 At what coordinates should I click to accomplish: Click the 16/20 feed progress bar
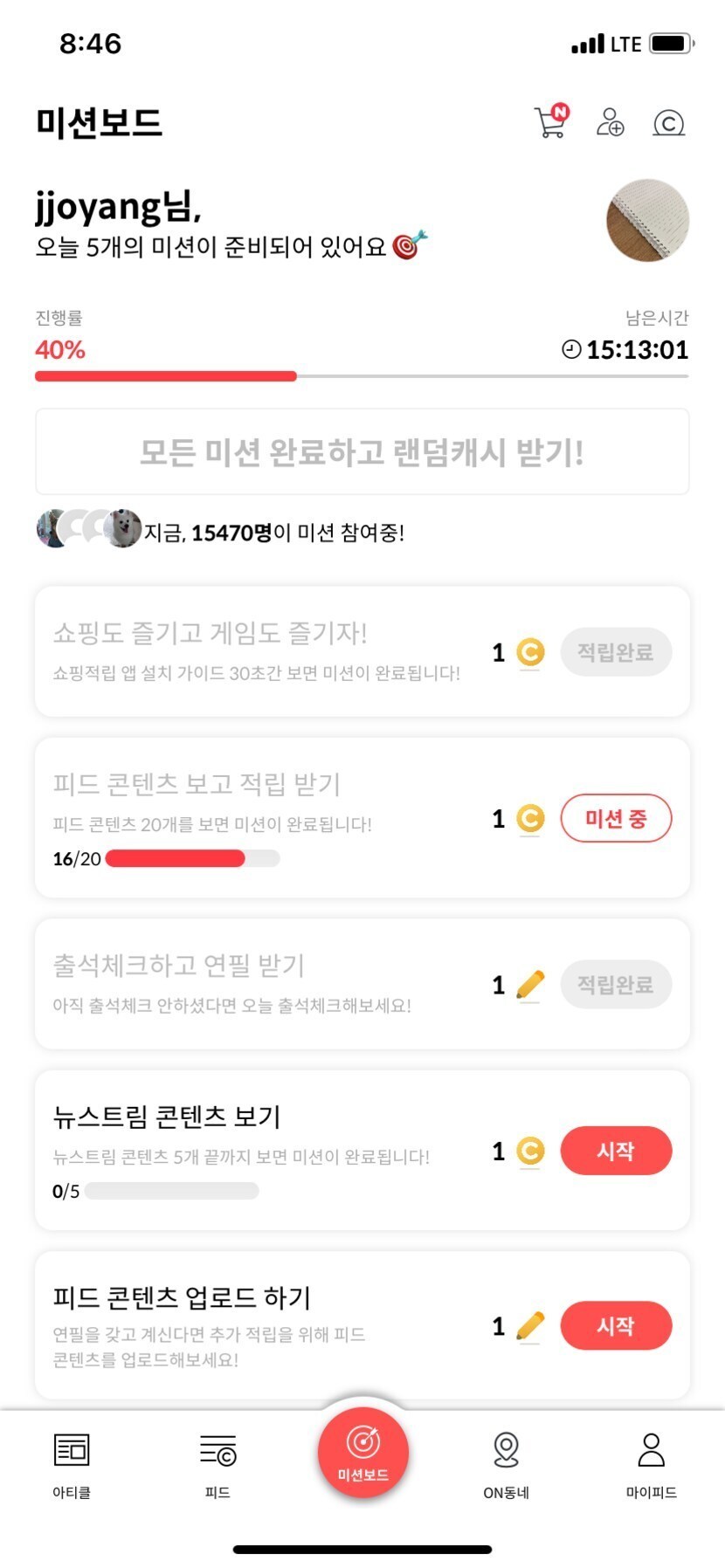pyautogui.click(x=192, y=859)
